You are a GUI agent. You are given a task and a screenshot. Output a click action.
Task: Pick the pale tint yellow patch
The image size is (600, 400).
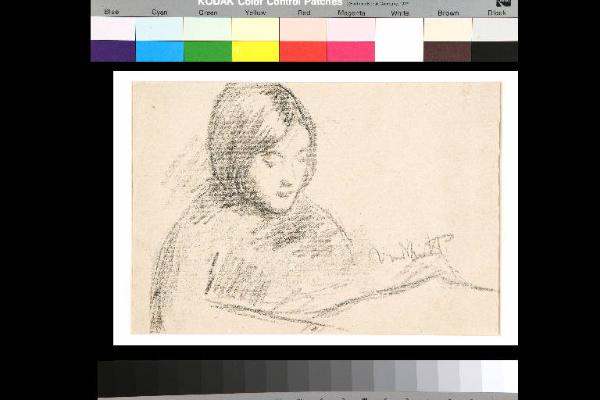pyautogui.click(x=255, y=29)
